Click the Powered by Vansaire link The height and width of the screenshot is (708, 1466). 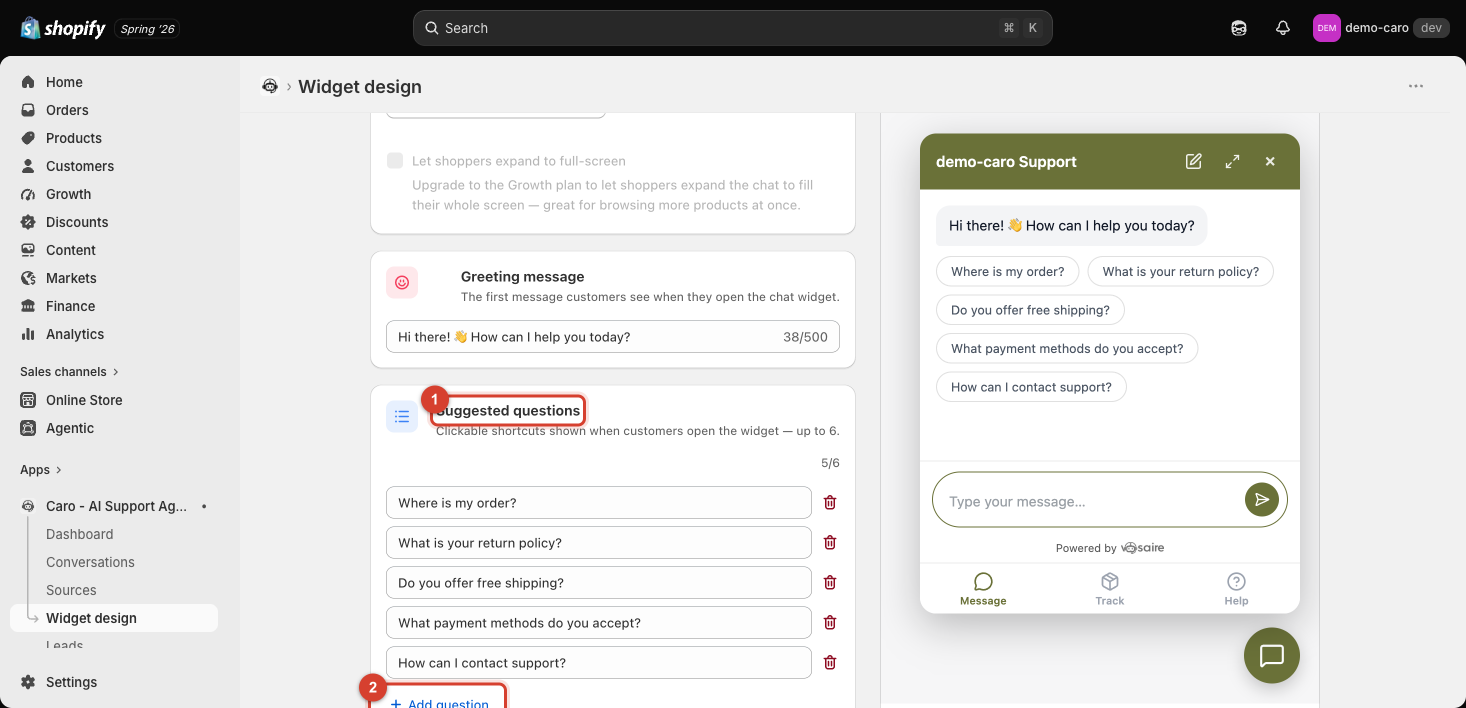click(1110, 548)
